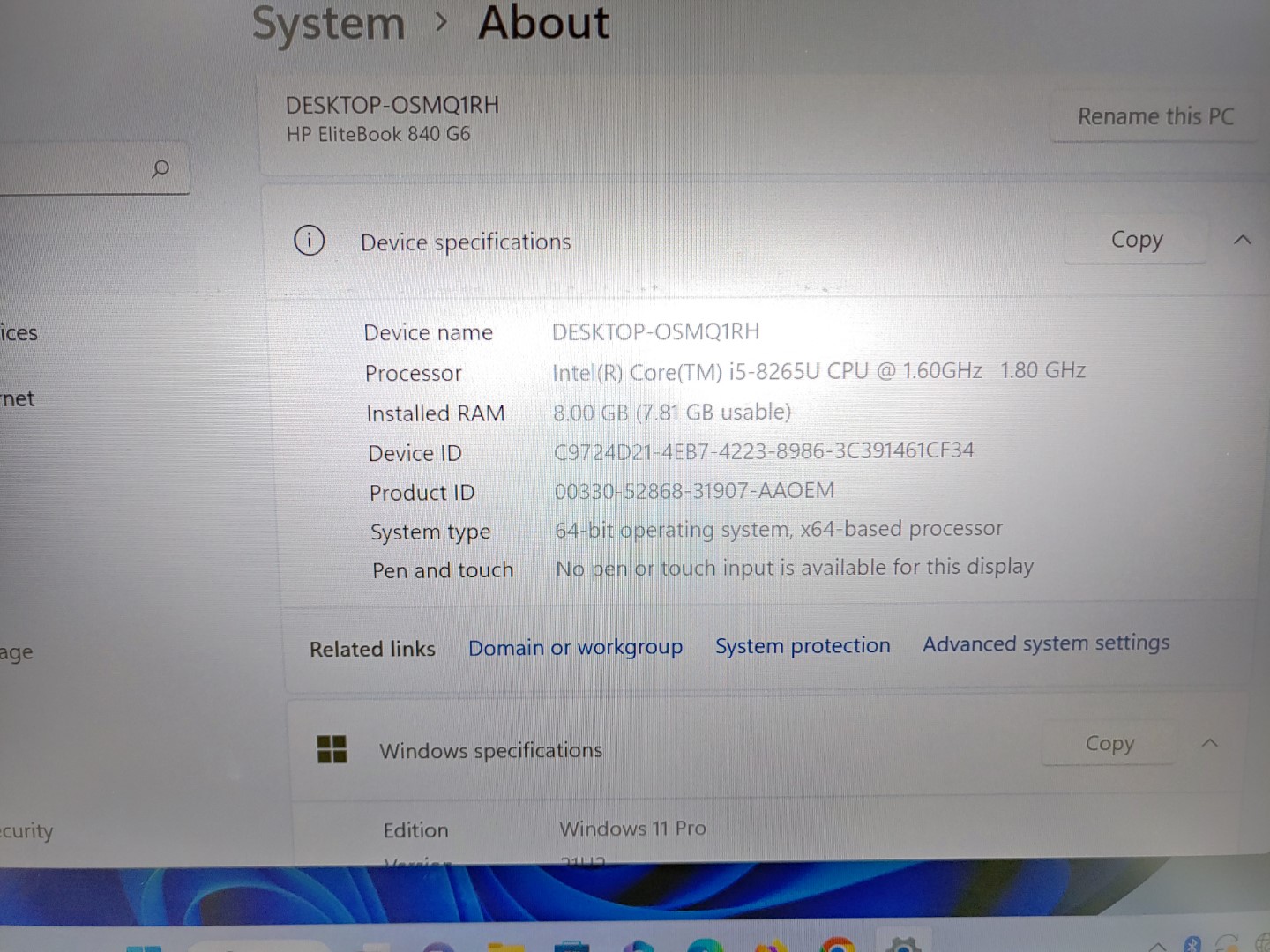1270x952 pixels.
Task: Open the System protection link
Action: point(803,645)
